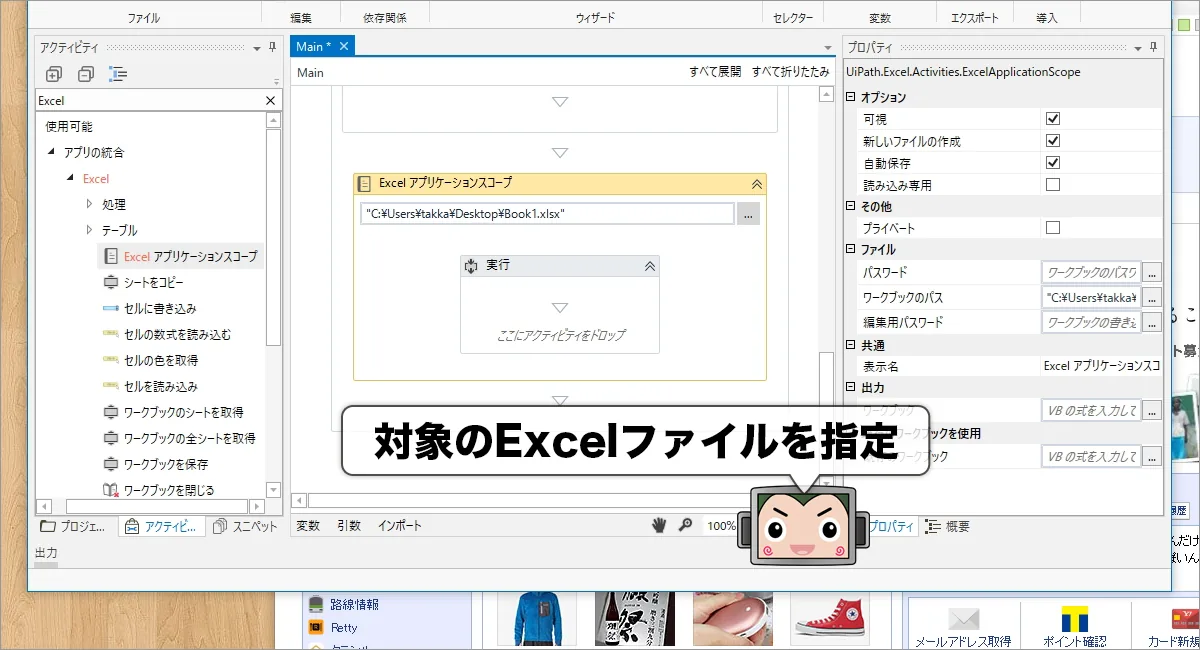Collapse the アプリの統合 tree node

(x=53, y=153)
